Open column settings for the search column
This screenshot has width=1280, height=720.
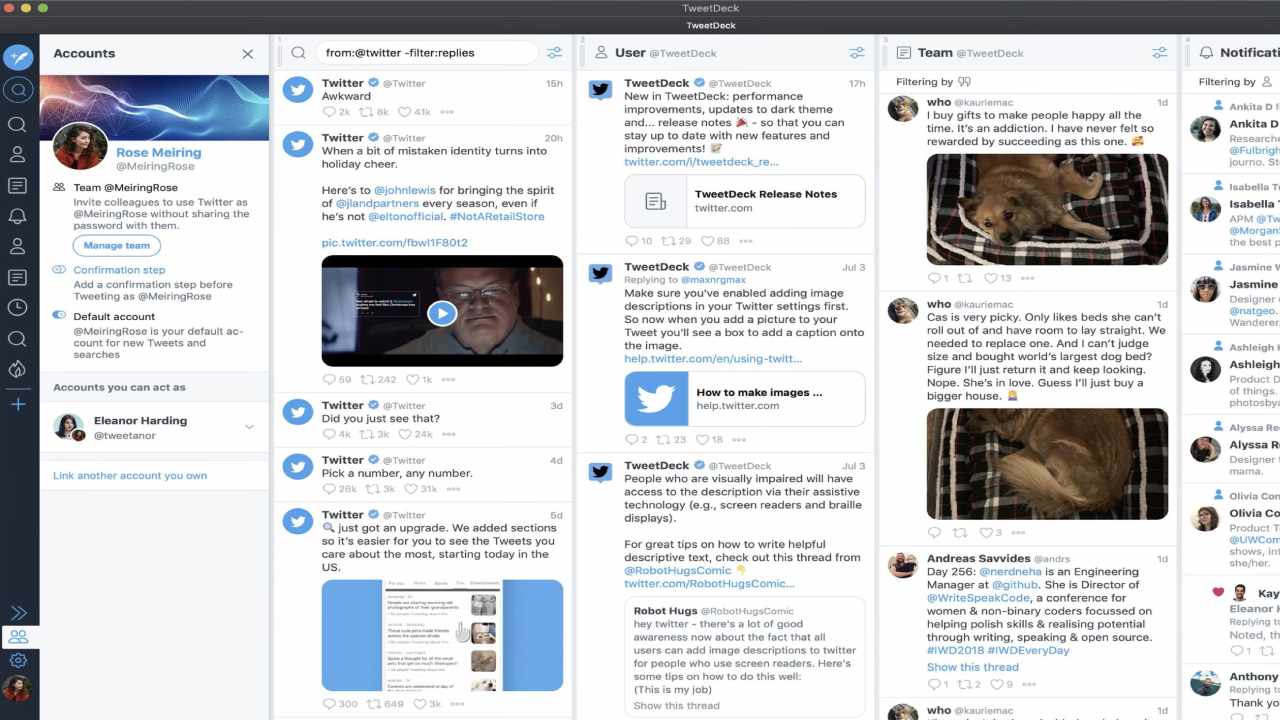click(554, 53)
